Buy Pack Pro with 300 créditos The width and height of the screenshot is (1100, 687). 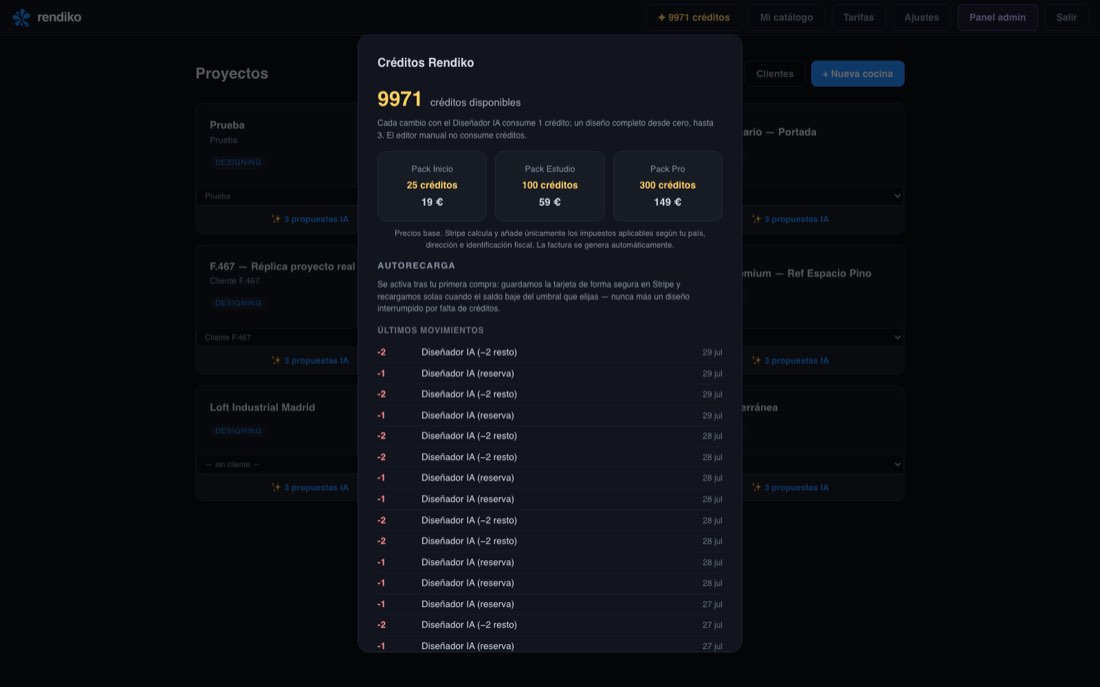click(x=667, y=186)
